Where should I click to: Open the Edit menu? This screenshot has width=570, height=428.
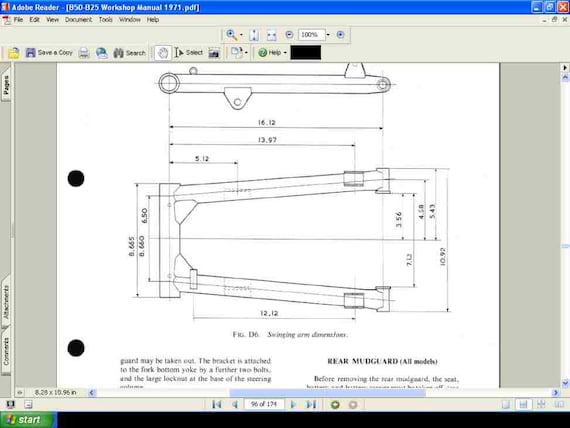tap(35, 20)
